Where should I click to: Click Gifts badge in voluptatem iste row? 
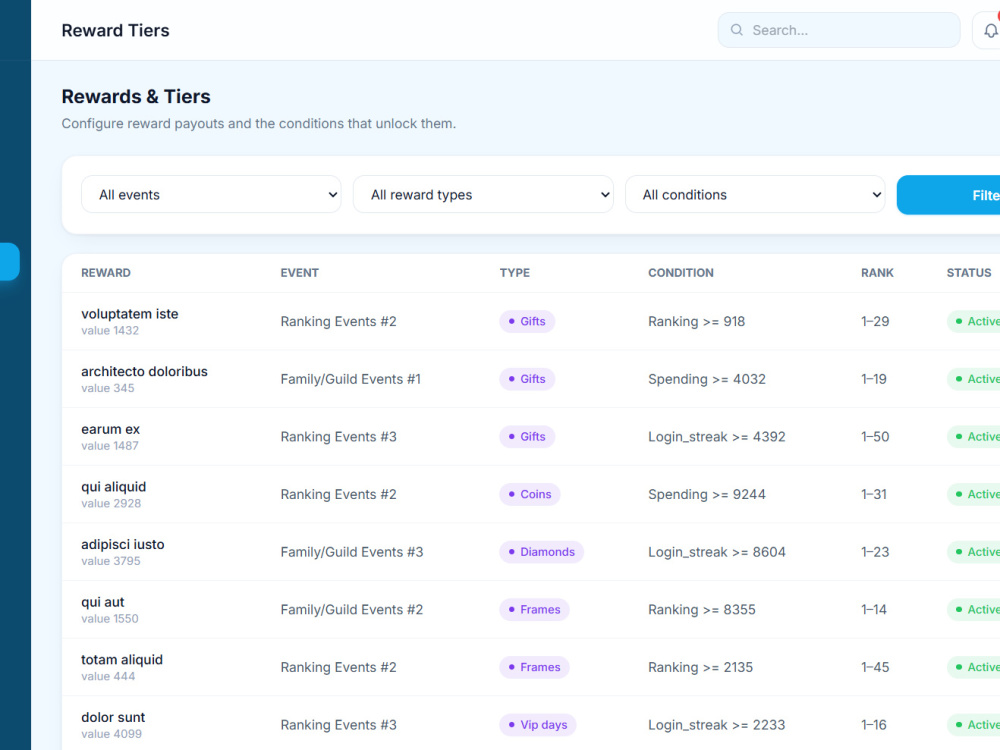point(527,321)
